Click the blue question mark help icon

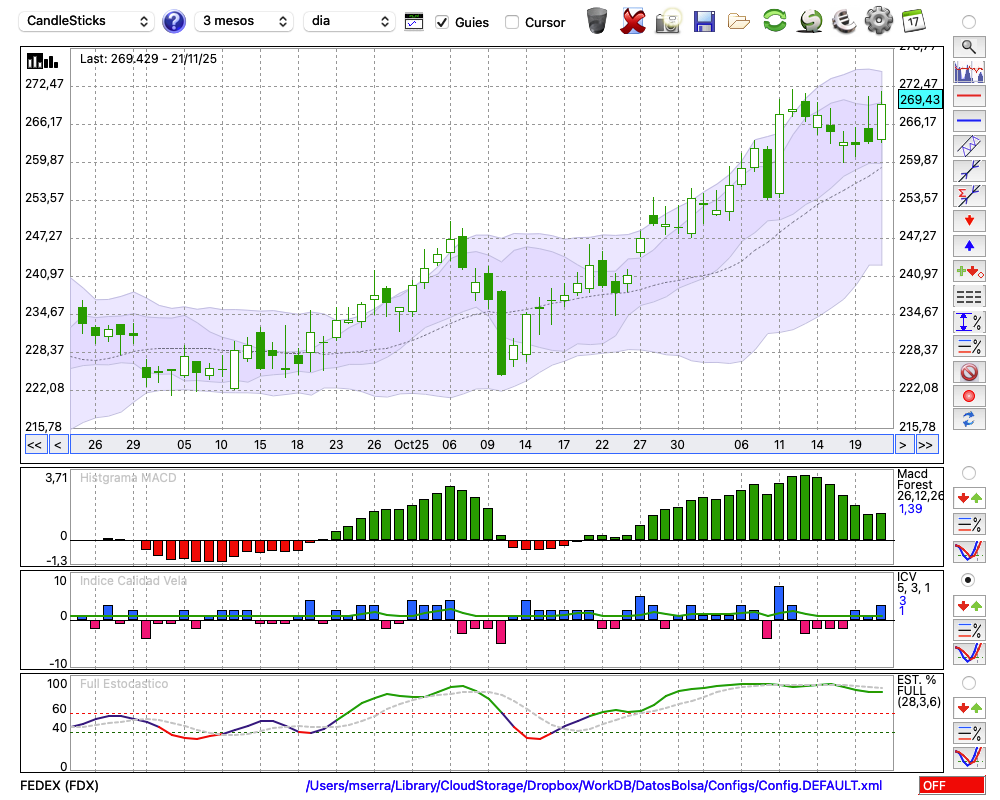[173, 21]
